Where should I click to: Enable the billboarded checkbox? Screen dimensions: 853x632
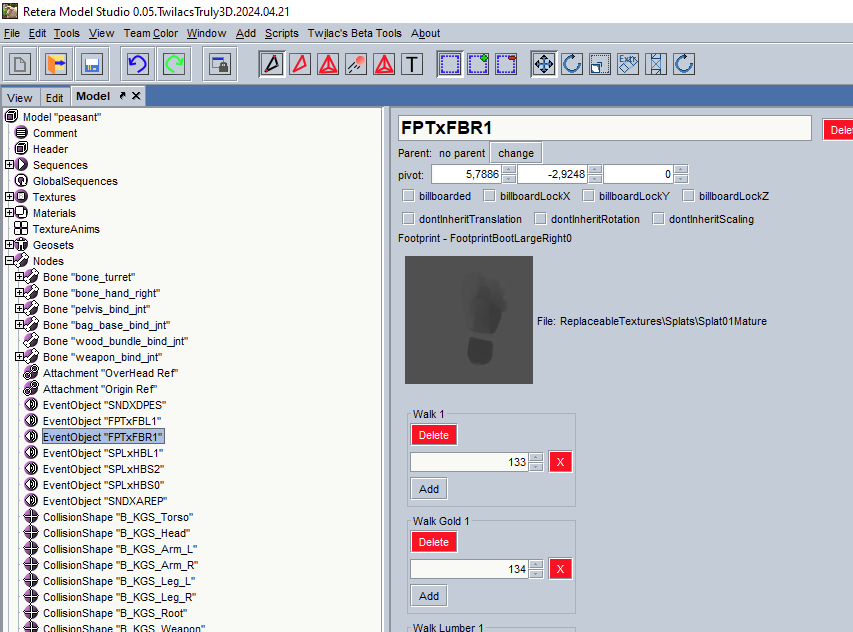point(408,196)
